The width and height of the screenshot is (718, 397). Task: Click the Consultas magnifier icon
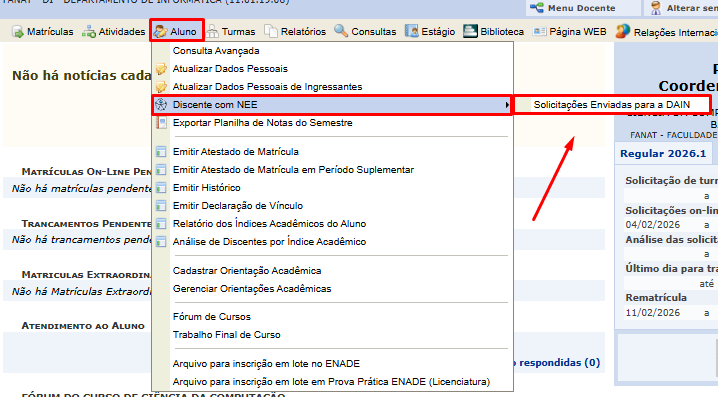(341, 31)
